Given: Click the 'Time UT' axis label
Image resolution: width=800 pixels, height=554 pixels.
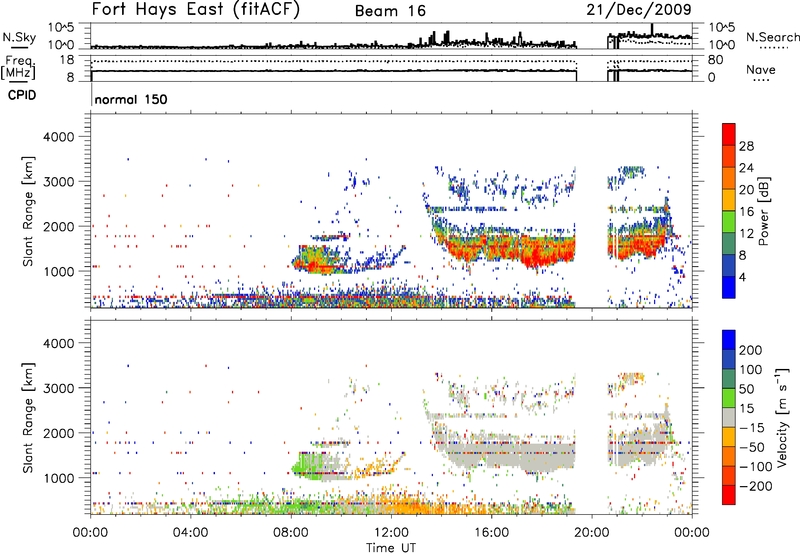Looking at the screenshot, I should [391, 548].
